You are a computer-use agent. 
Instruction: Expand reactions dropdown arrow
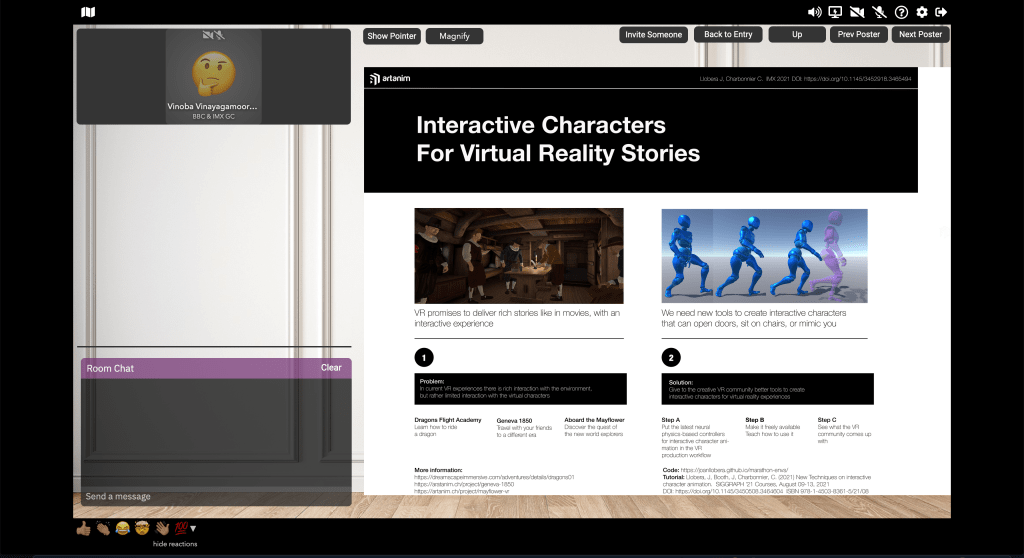pos(193,528)
